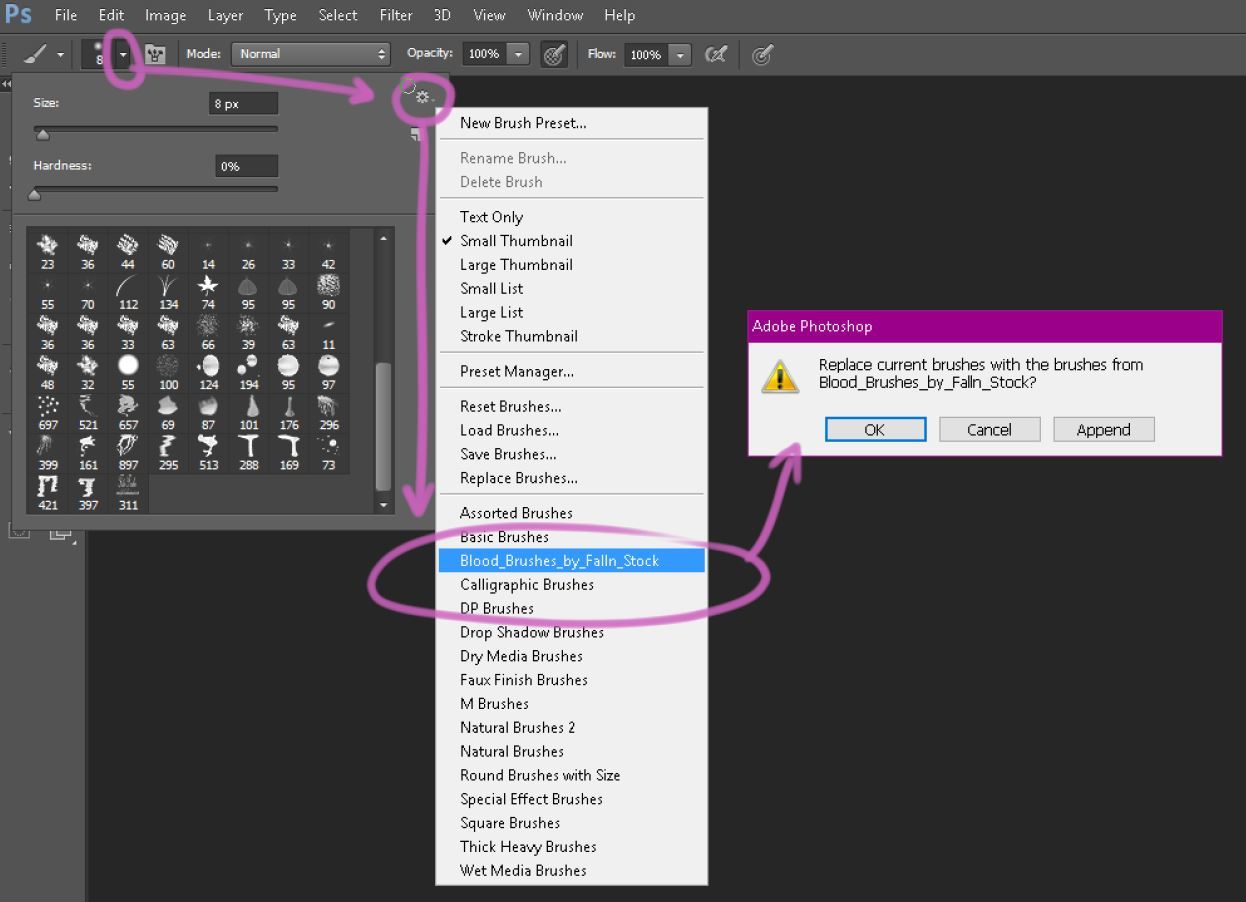
Task: Select the star brush sized 74
Action: [x=208, y=291]
